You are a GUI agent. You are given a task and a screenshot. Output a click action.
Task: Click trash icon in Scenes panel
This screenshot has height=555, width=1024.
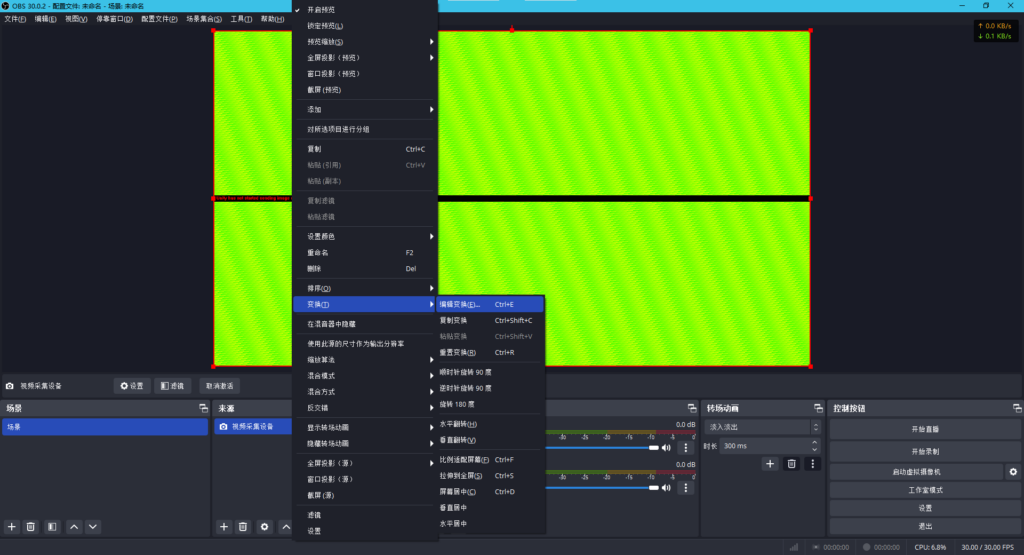click(31, 526)
